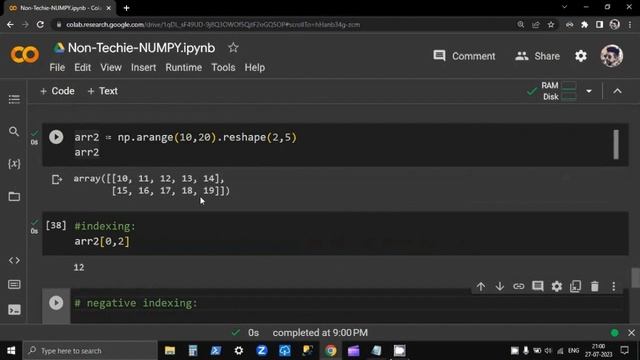The image size is (640, 360).
Task: Bookmark this page with the star
Action: coord(551,24)
